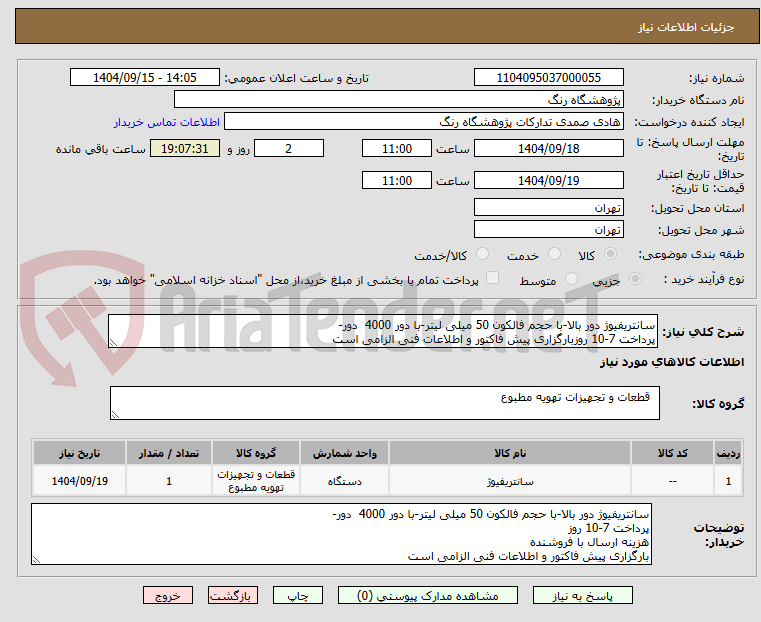
Task: Click the ردیف column header
Action: pos(728,453)
